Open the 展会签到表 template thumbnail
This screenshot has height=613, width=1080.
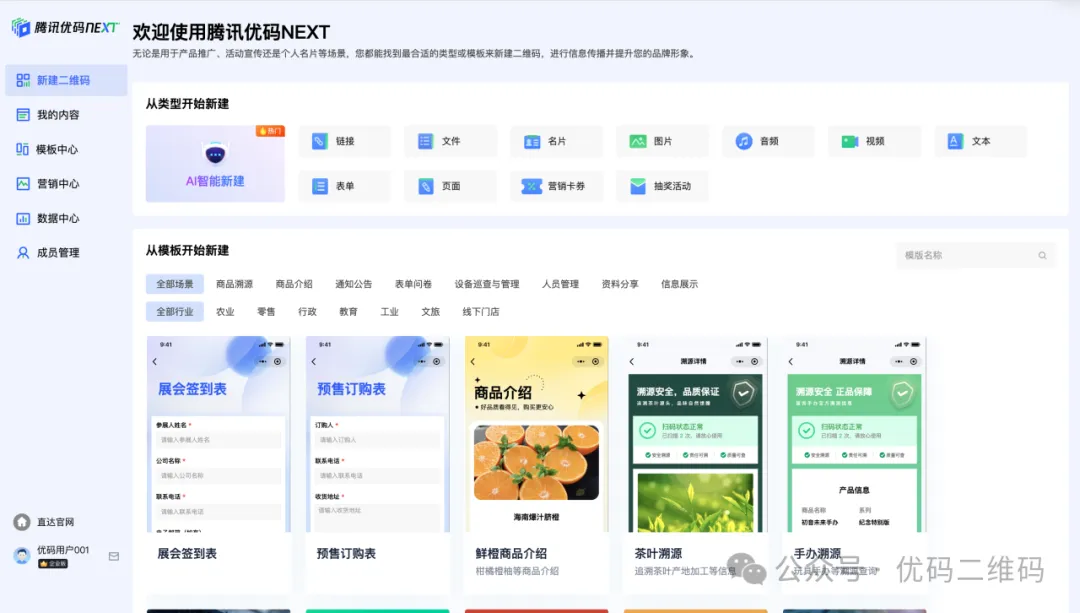pos(218,434)
